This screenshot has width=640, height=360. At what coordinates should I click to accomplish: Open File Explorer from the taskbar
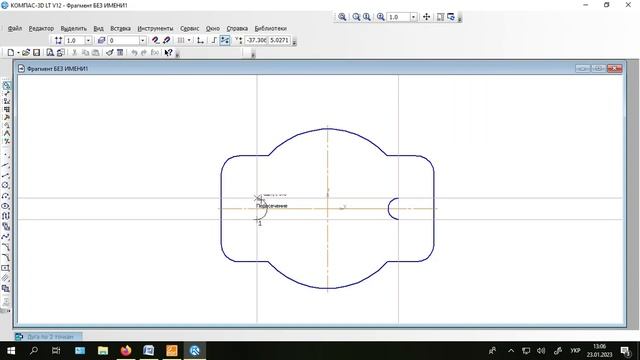pos(103,351)
